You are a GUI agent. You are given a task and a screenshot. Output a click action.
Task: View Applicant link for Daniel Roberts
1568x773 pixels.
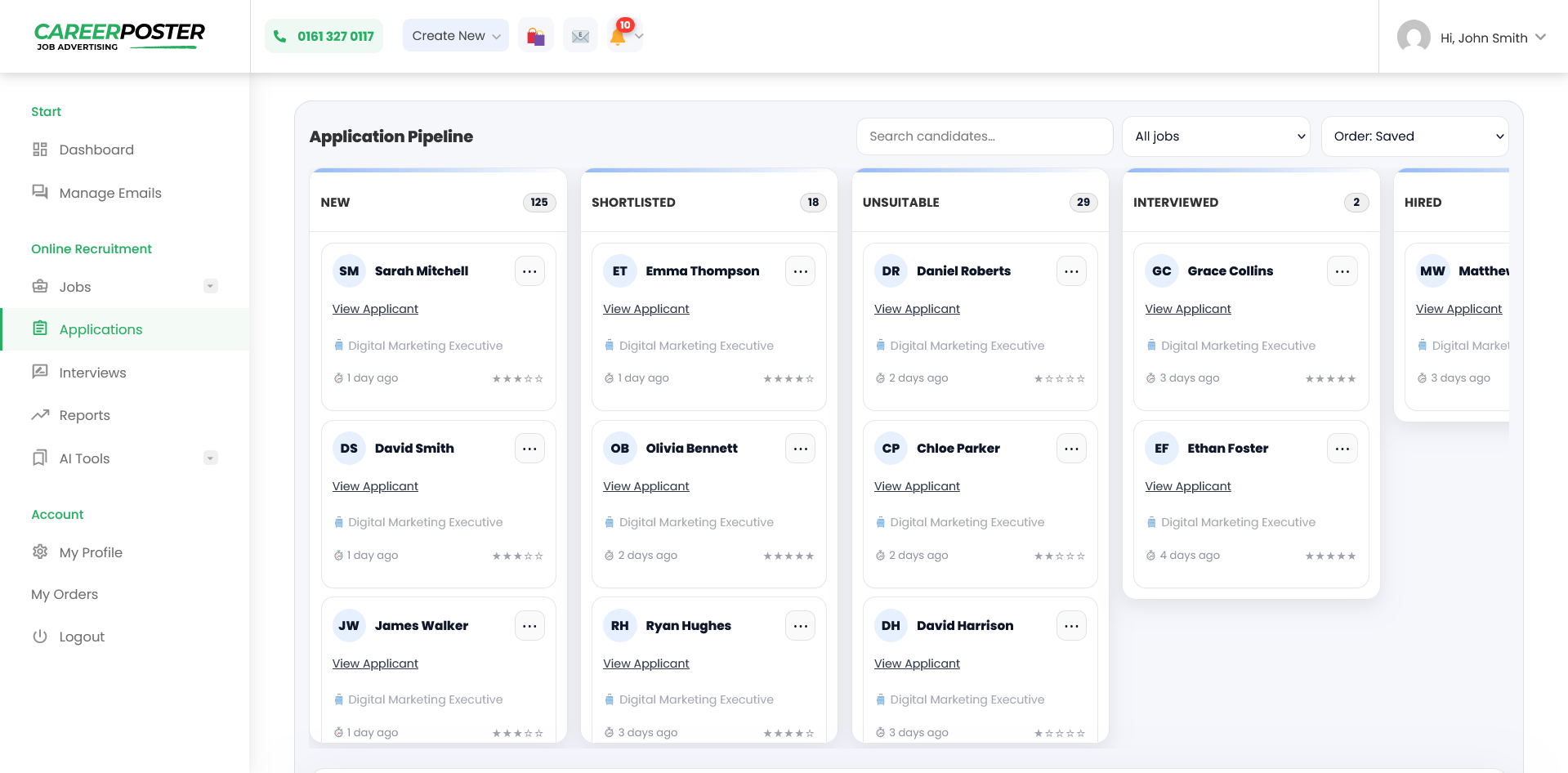pyautogui.click(x=917, y=309)
